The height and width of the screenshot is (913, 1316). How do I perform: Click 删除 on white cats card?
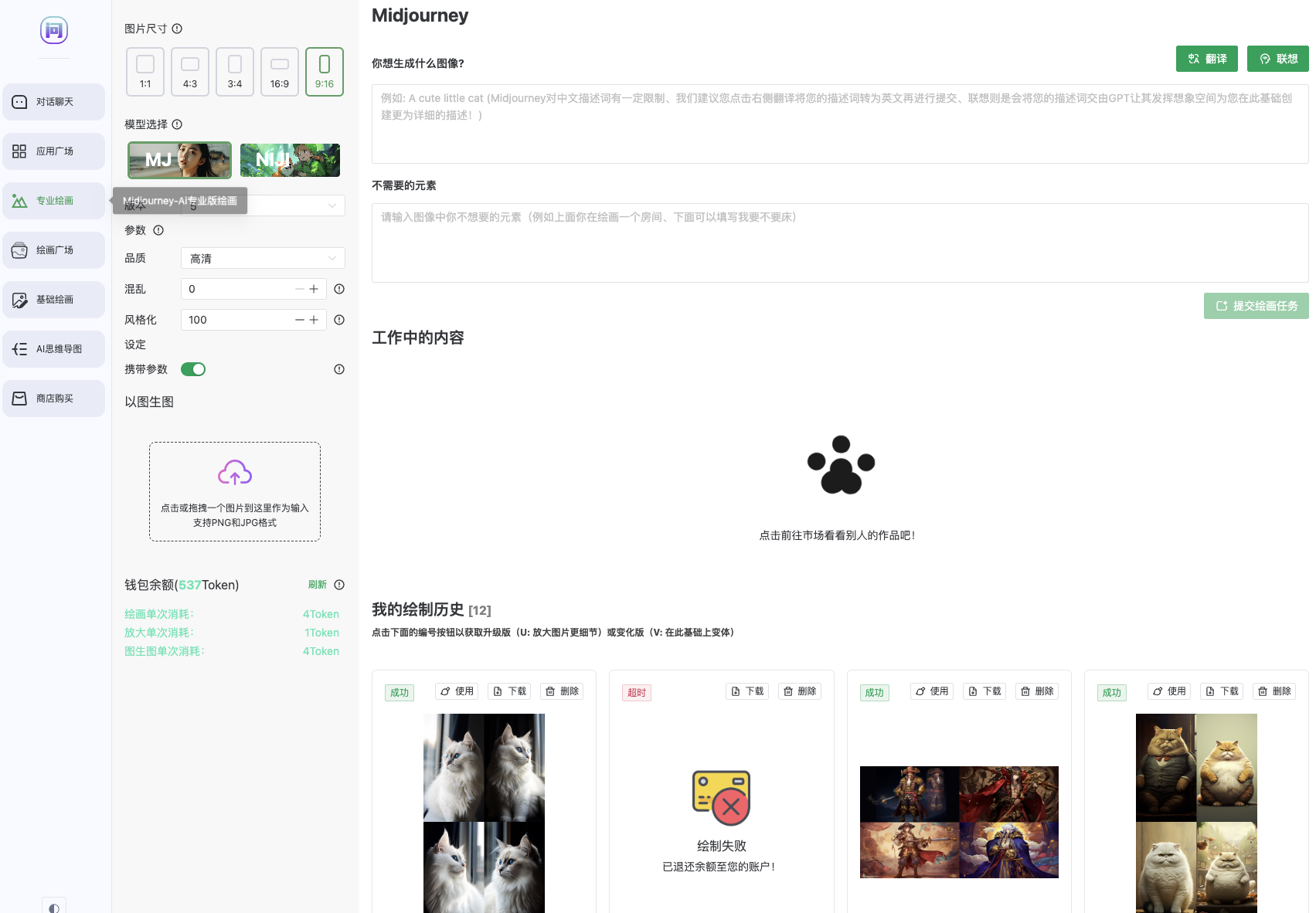point(563,691)
